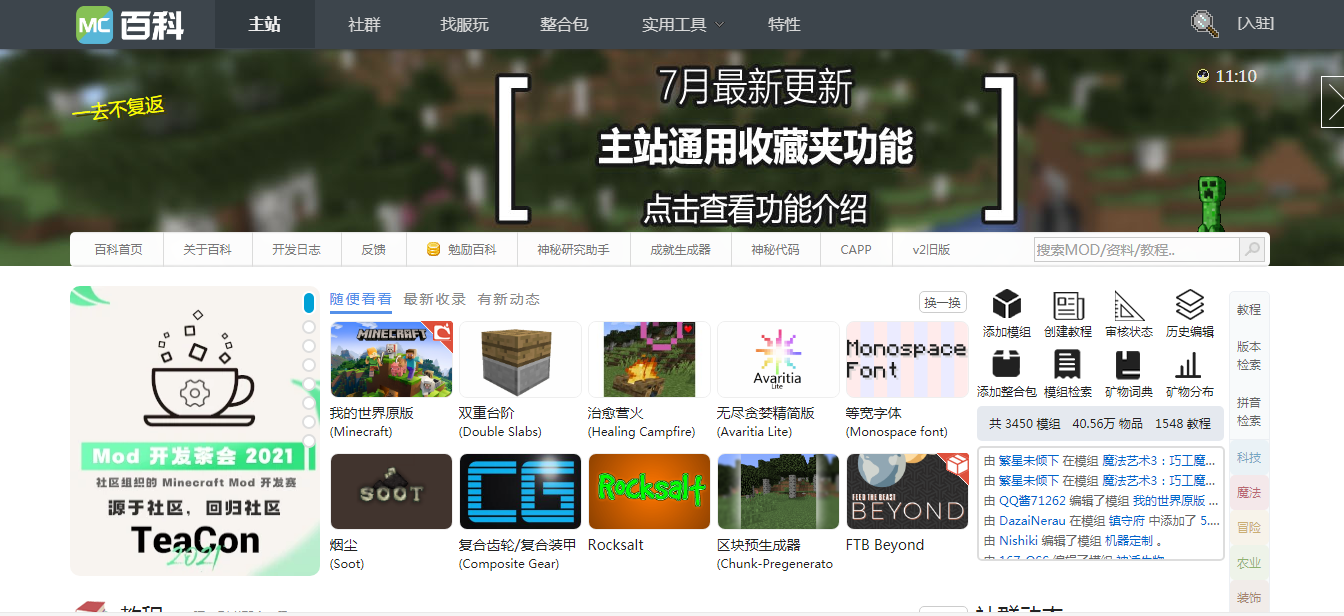
Task: Open the TeaCon 2021 carousel banner
Action: tap(195, 431)
